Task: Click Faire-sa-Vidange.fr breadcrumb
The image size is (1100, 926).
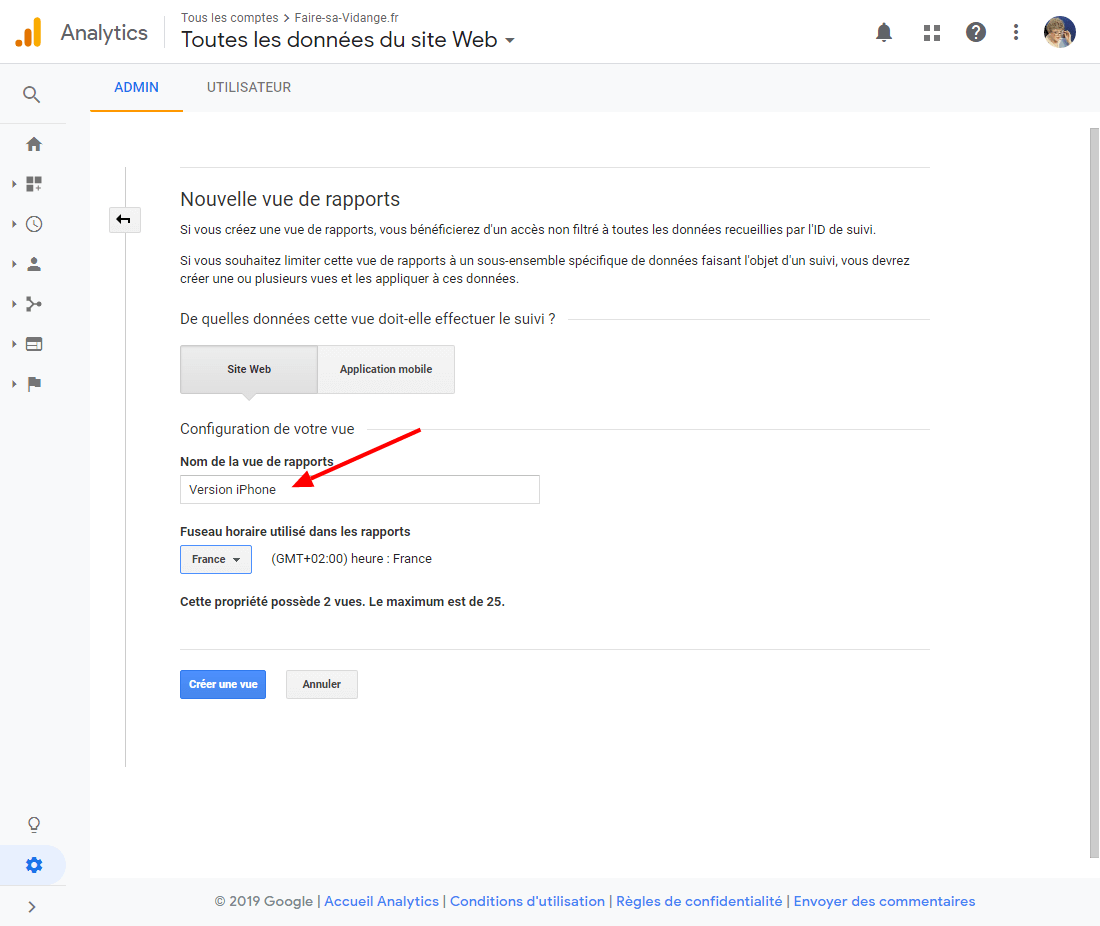Action: (x=347, y=18)
